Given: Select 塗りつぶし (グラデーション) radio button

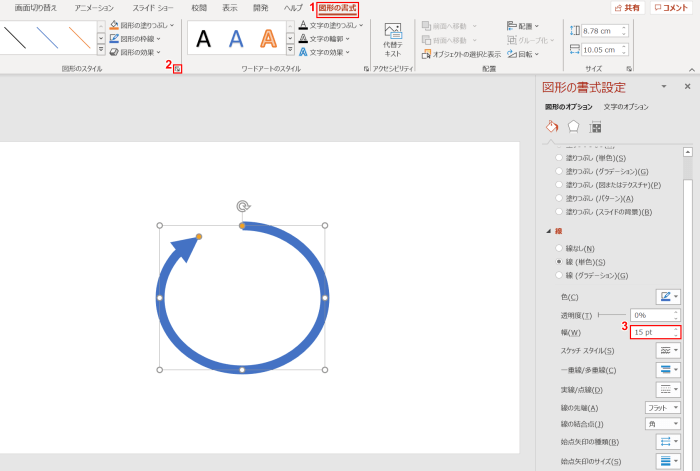Looking at the screenshot, I should [x=559, y=171].
